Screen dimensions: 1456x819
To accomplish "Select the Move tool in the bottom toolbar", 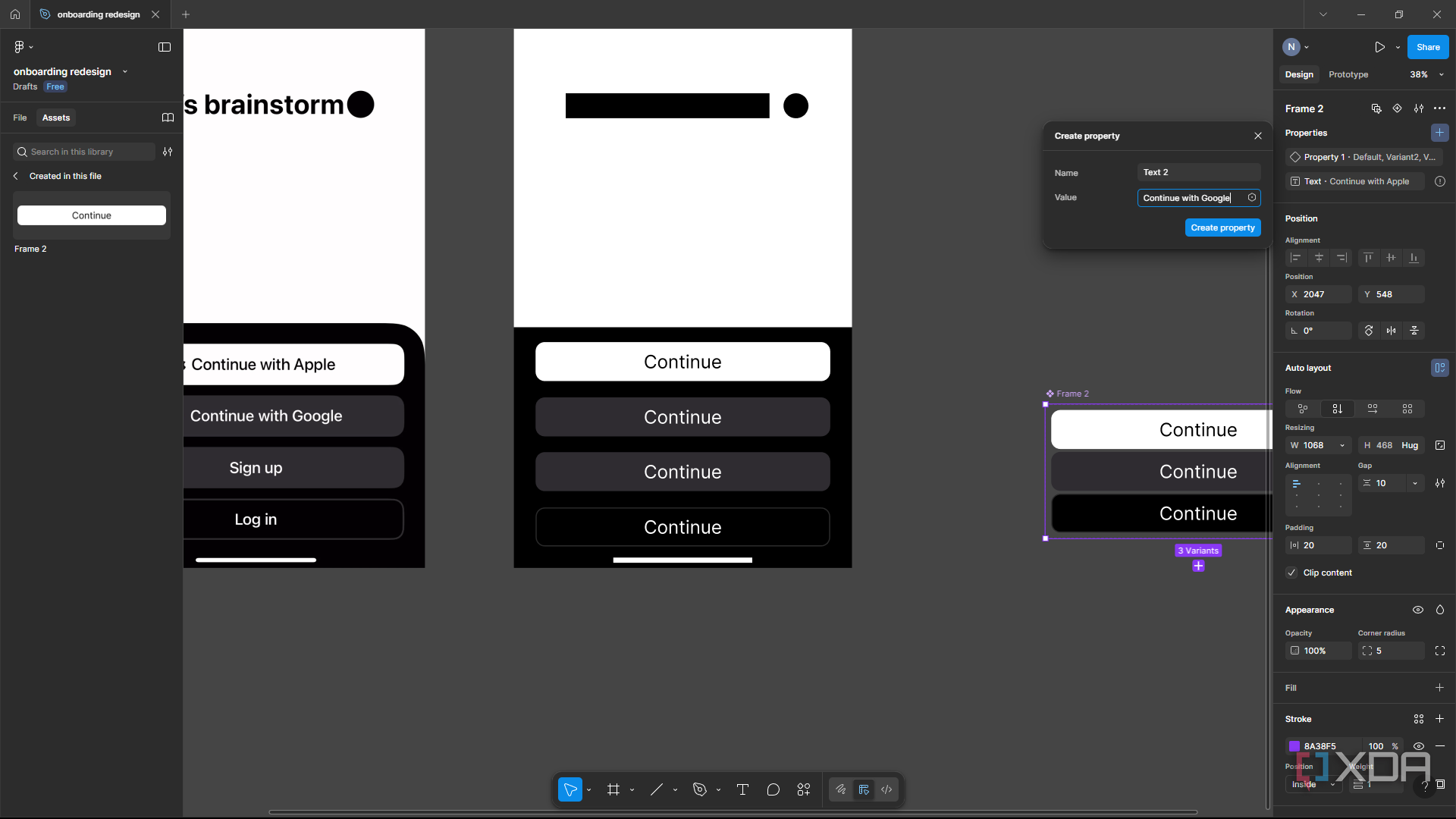I will [570, 789].
